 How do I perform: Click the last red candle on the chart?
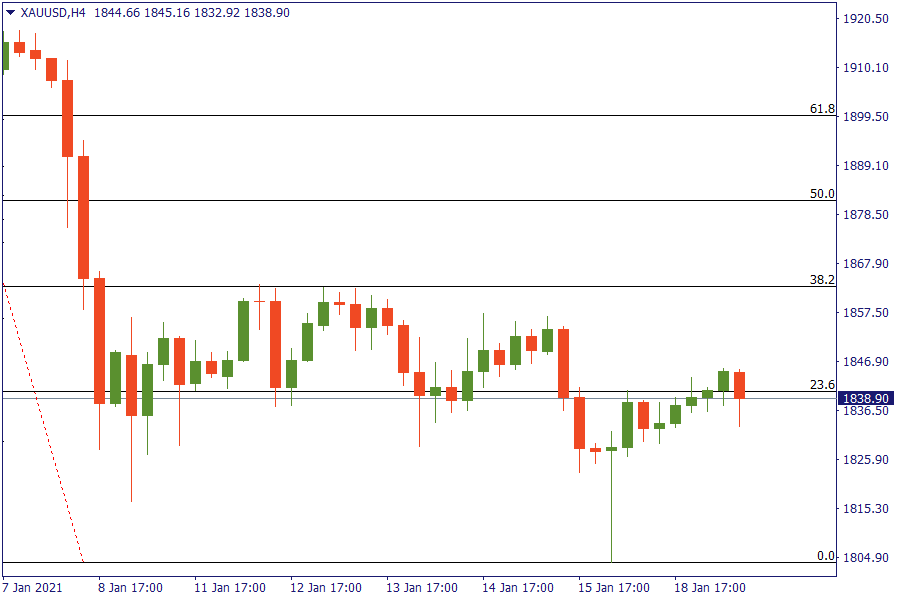pyautogui.click(x=740, y=385)
